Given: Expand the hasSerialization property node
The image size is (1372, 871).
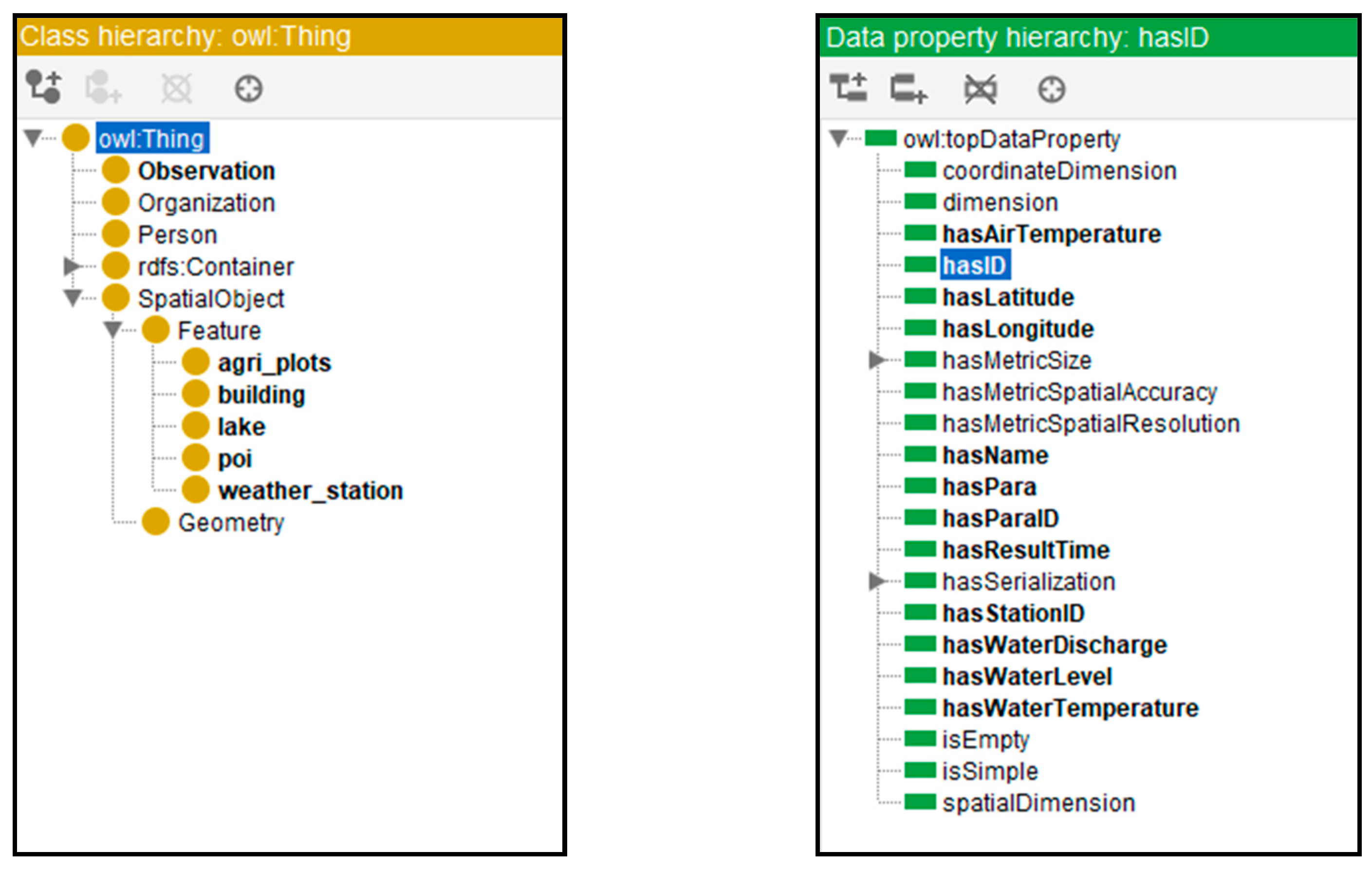Looking at the screenshot, I should point(877,581).
